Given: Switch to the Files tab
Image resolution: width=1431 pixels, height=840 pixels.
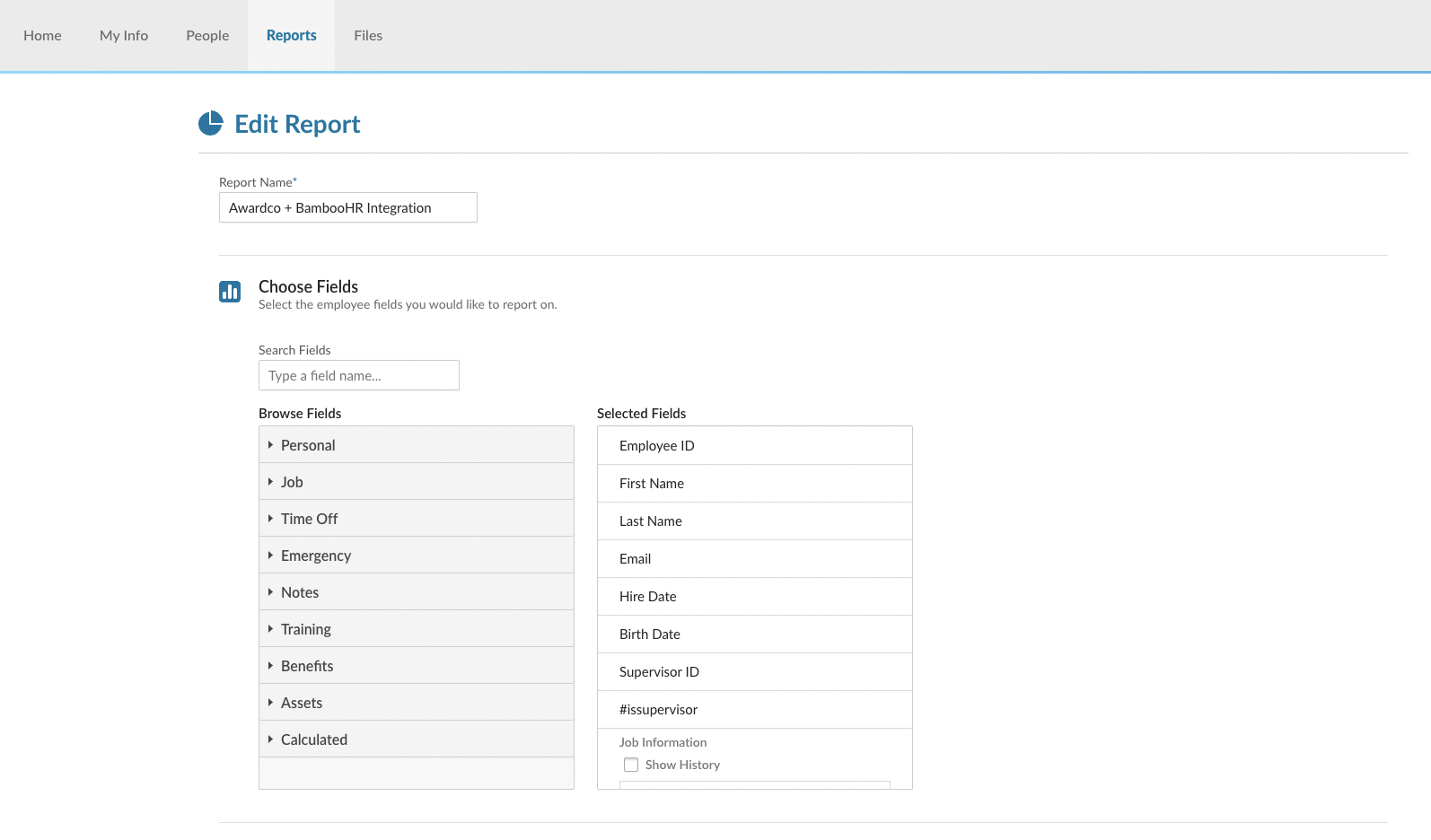Looking at the screenshot, I should click(368, 36).
